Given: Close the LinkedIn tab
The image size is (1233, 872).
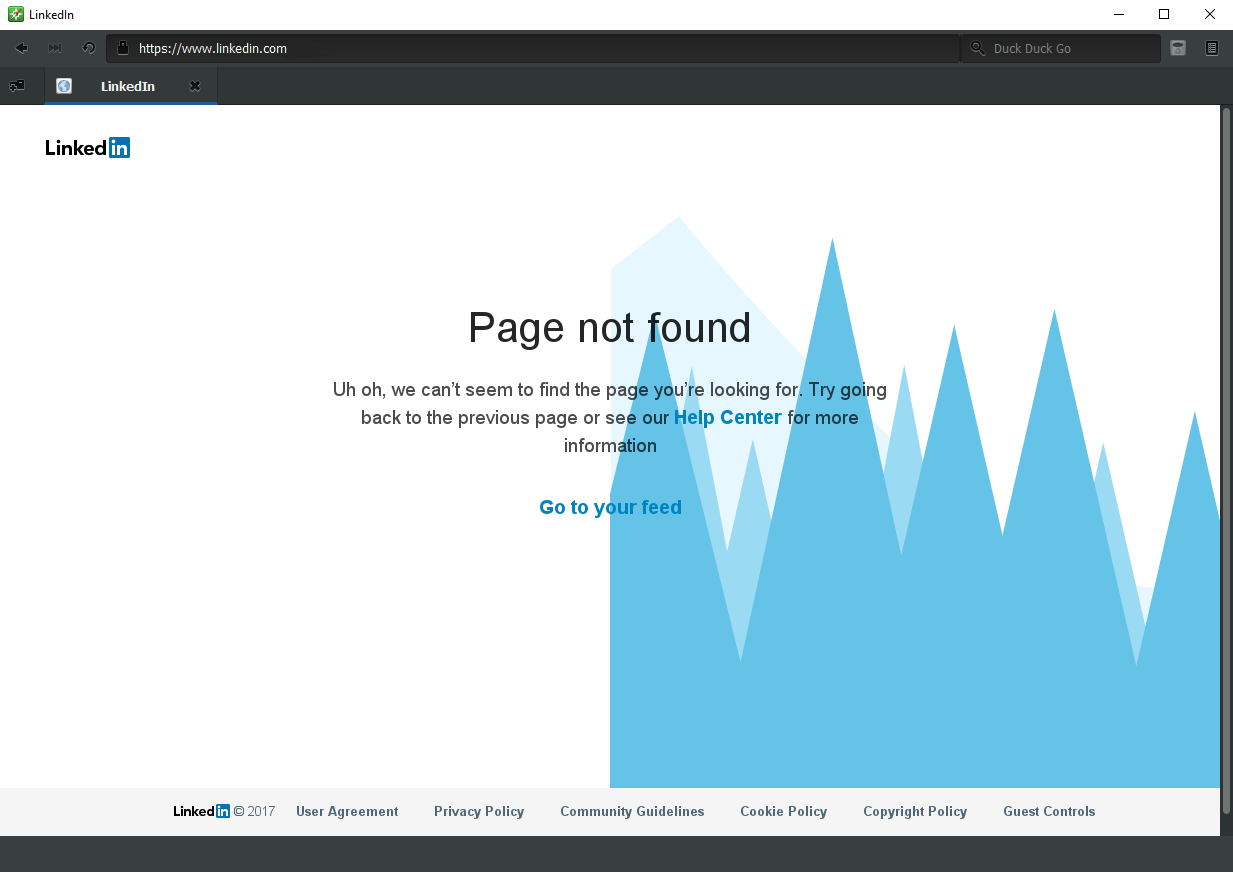Looking at the screenshot, I should [x=195, y=86].
